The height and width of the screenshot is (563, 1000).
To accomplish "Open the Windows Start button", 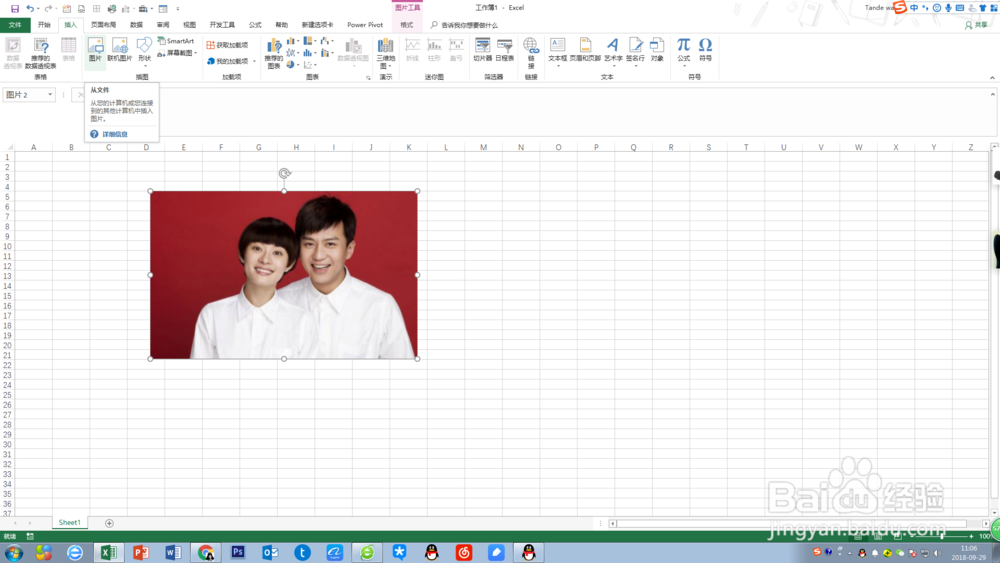I will point(13,553).
